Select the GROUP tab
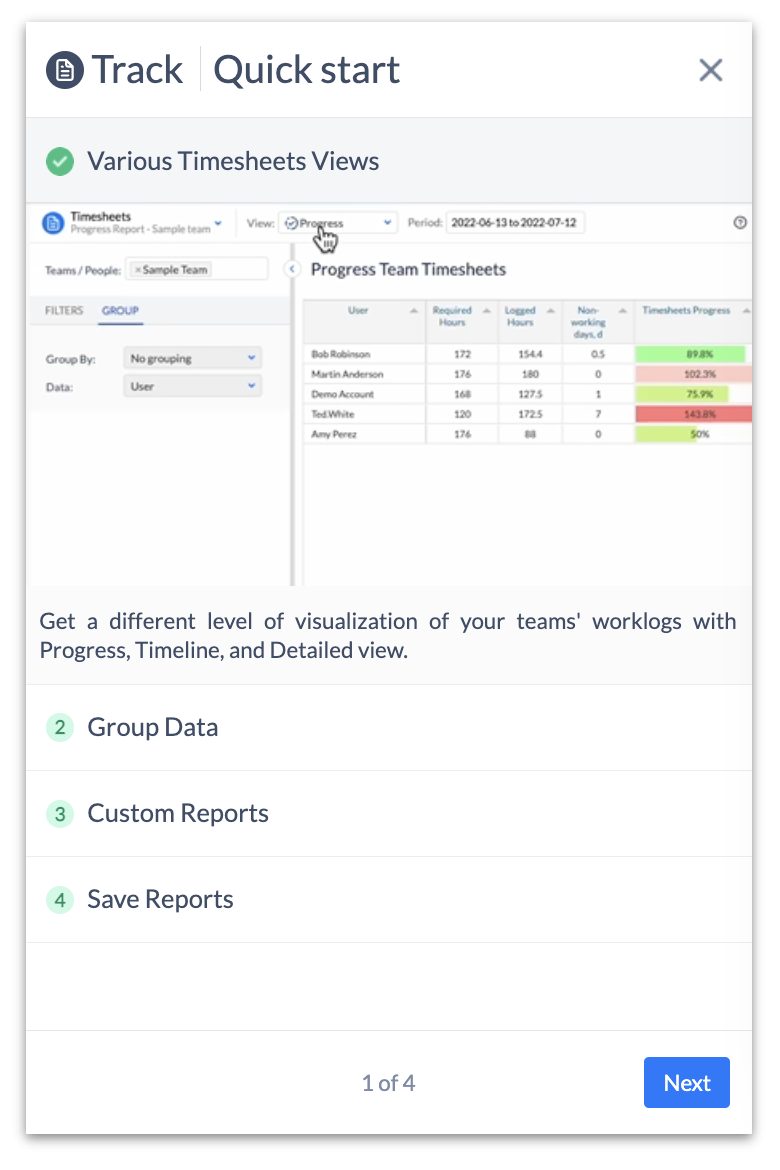The width and height of the screenshot is (780, 1170). (x=120, y=311)
